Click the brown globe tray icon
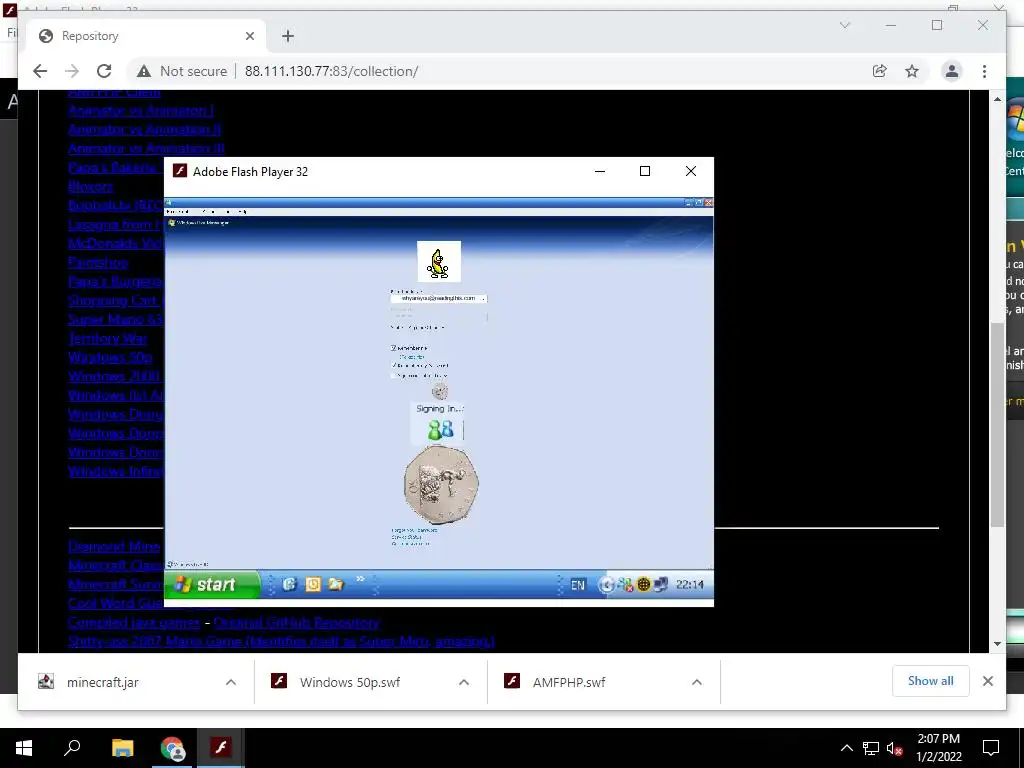 (643, 585)
